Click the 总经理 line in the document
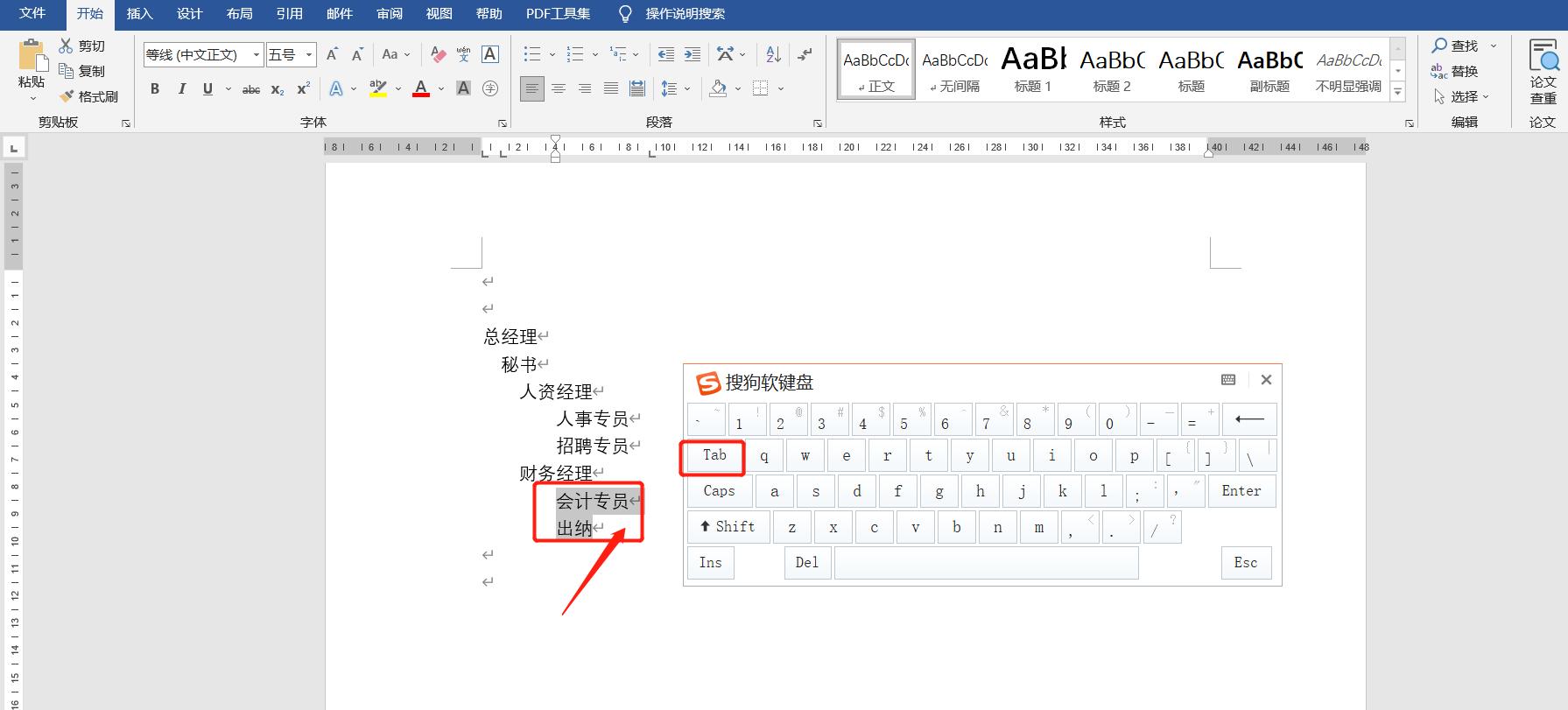Image resolution: width=1568 pixels, height=710 pixels. click(510, 336)
